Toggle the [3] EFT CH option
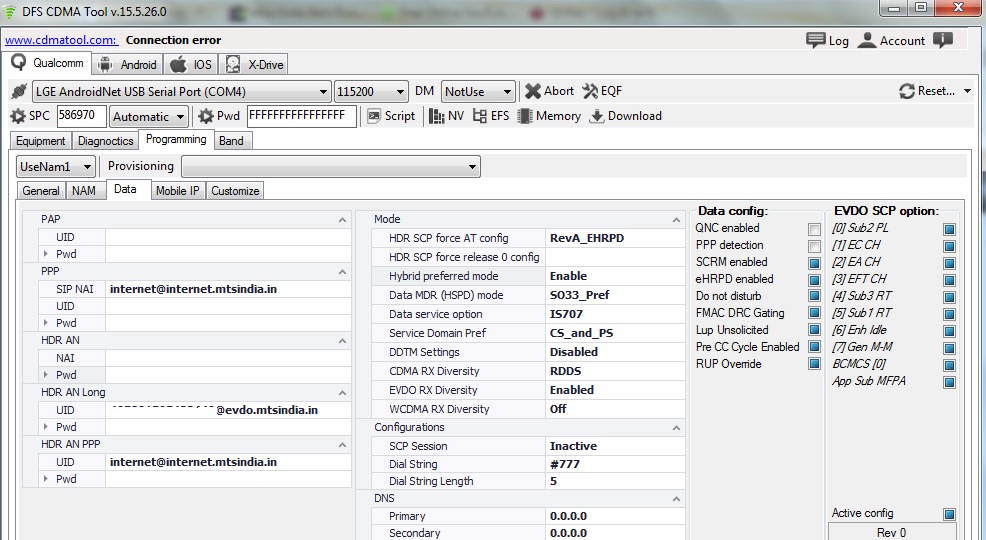Image resolution: width=986 pixels, height=540 pixels. (950, 280)
